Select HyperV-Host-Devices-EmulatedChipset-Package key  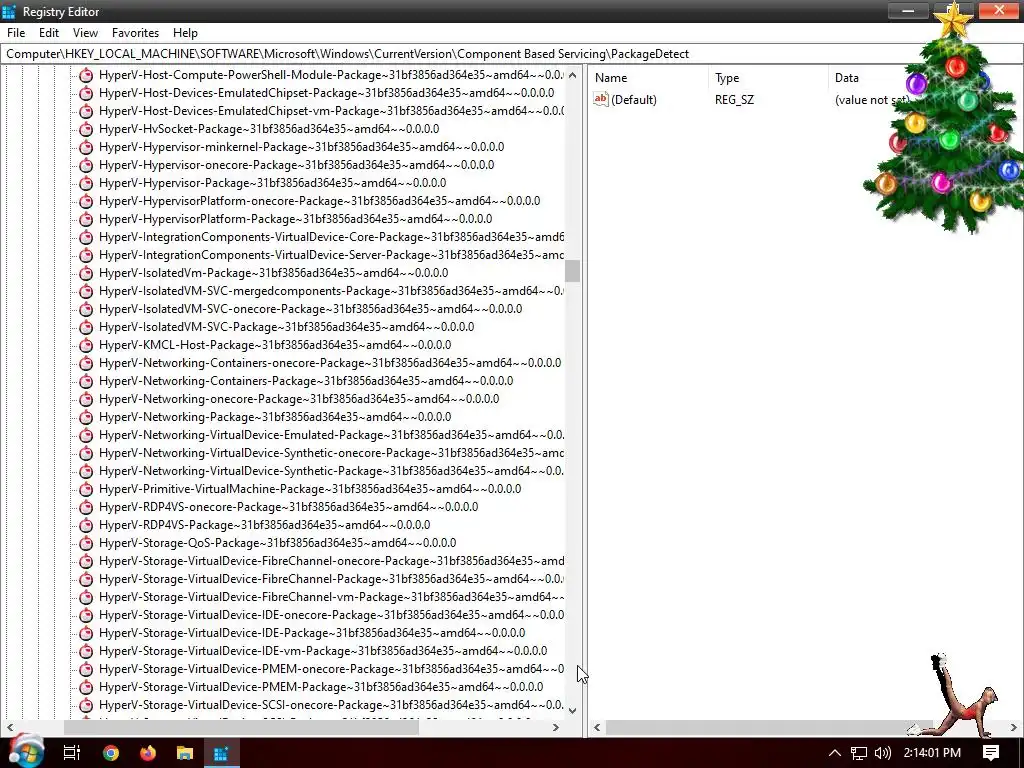coord(327,93)
